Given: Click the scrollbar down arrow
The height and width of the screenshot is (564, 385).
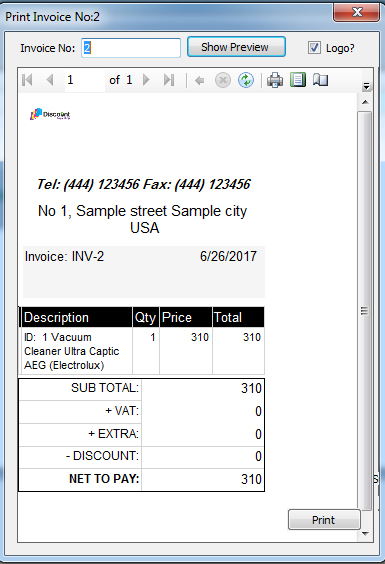Looking at the screenshot, I should coord(365,533).
